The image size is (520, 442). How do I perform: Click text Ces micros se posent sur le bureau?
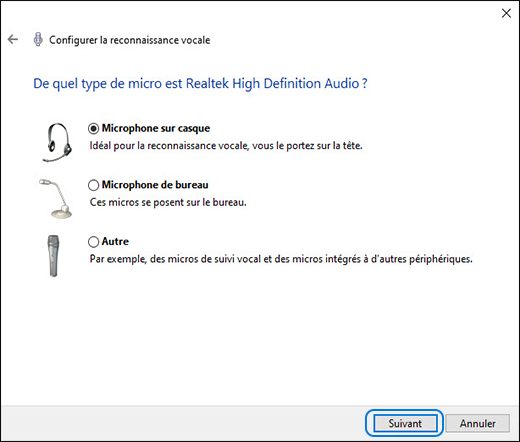tap(168, 202)
